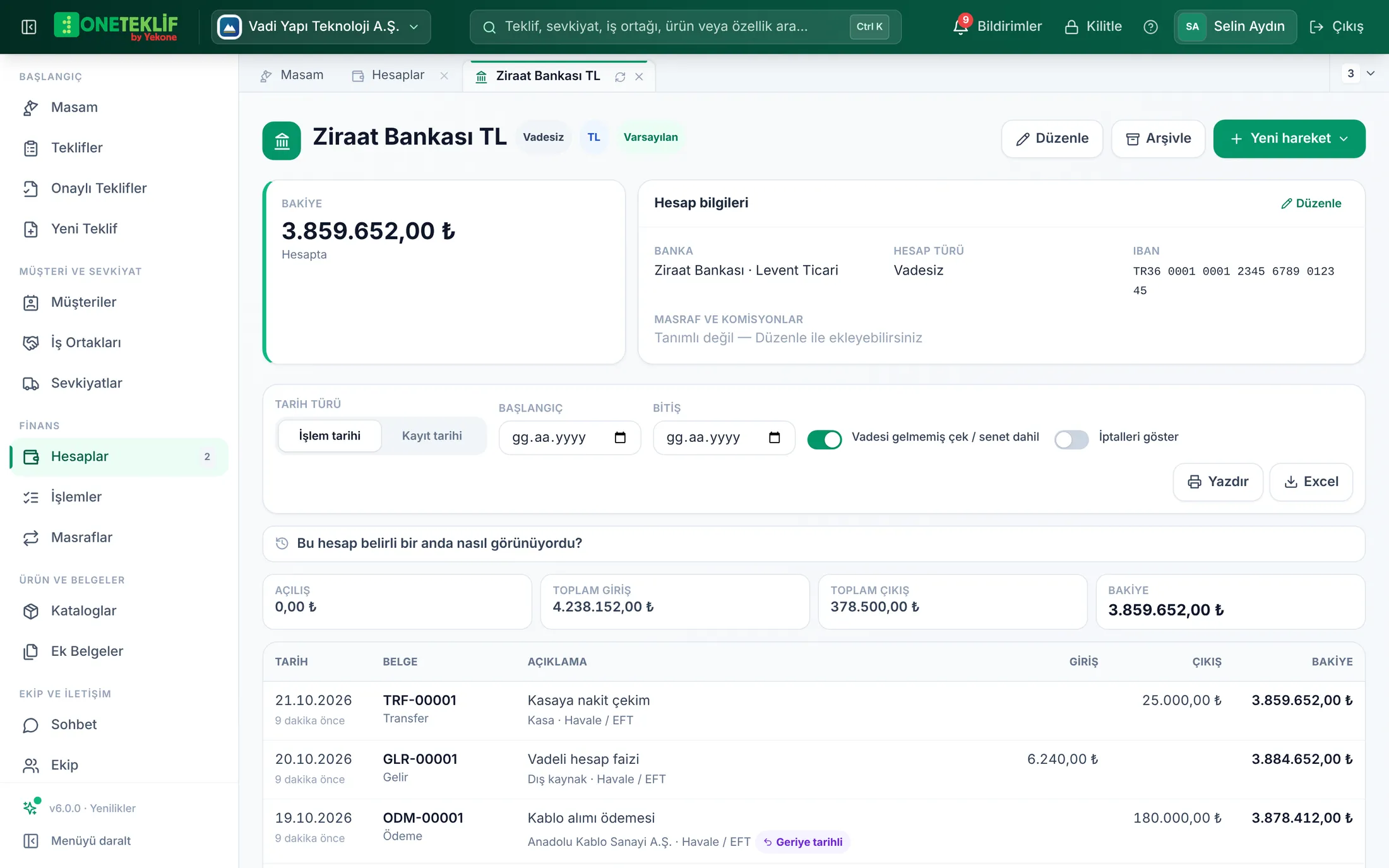The image size is (1389, 868).
Task: Disable Vadesi gelmemiş çek / senet dahil toggle
Action: [x=825, y=439]
